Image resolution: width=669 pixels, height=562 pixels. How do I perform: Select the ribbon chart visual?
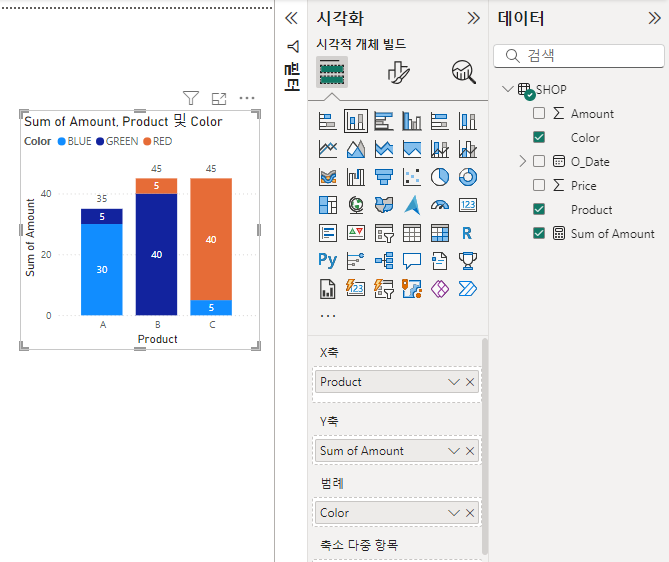pyautogui.click(x=328, y=177)
